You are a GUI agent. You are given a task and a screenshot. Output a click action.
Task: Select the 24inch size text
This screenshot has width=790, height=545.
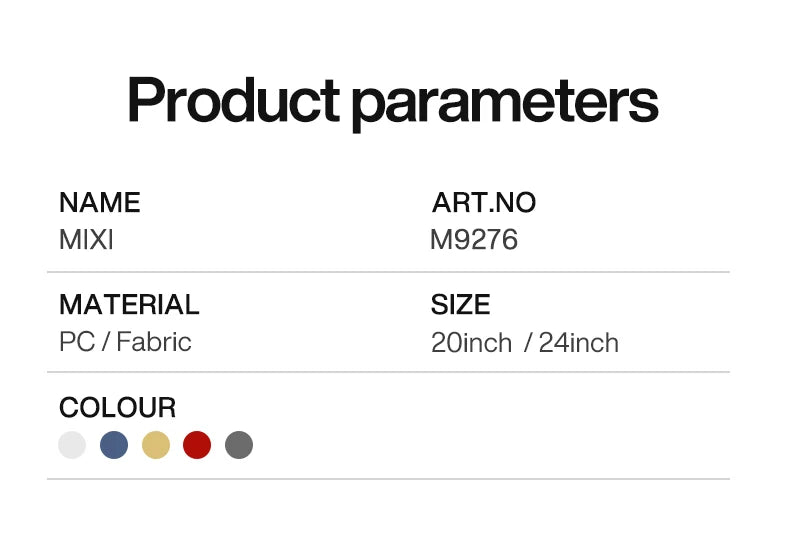pos(579,343)
